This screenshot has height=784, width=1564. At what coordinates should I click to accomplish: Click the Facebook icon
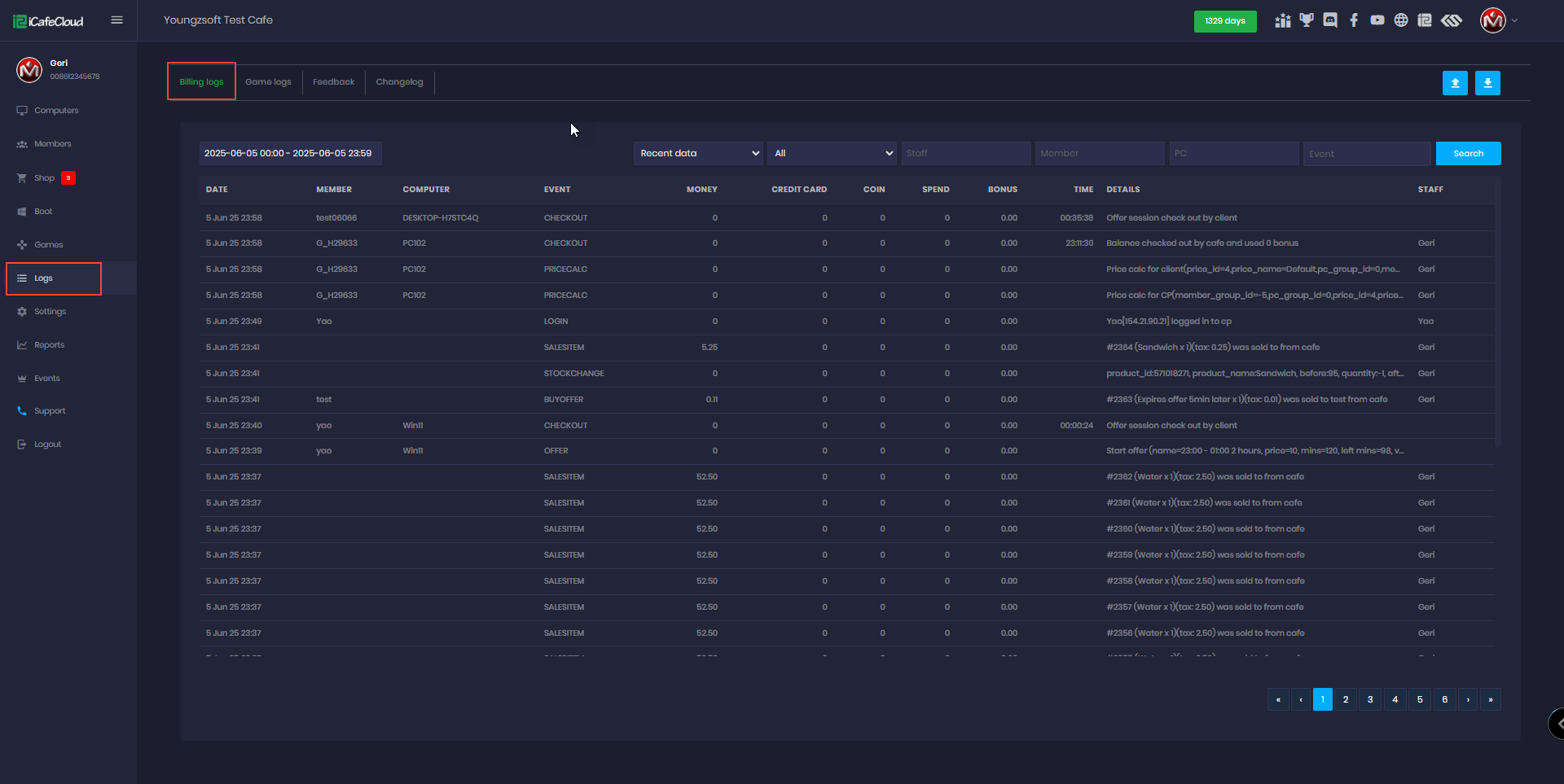1355,20
